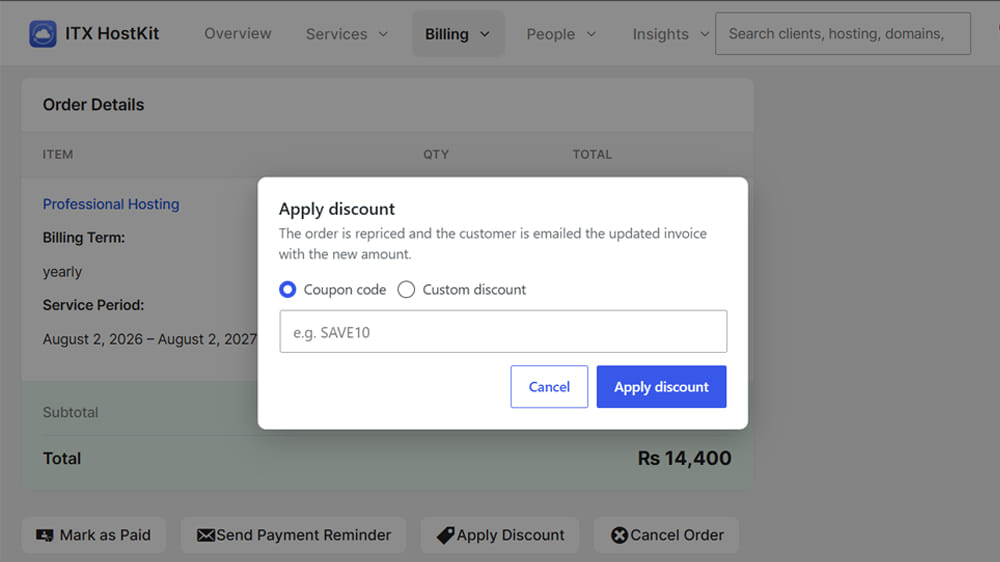The image size is (1000, 562).
Task: Click the Cancel button in the dialog
Action: [549, 387]
